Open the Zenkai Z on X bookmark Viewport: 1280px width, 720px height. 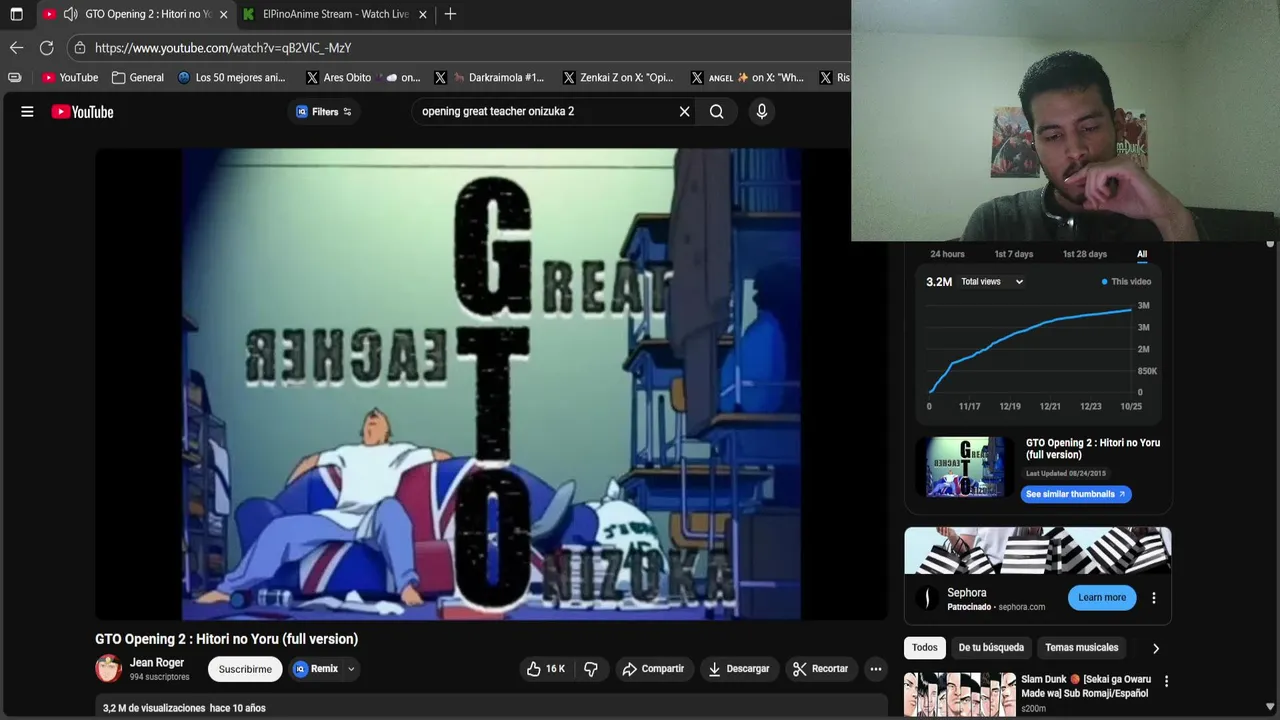pos(618,77)
